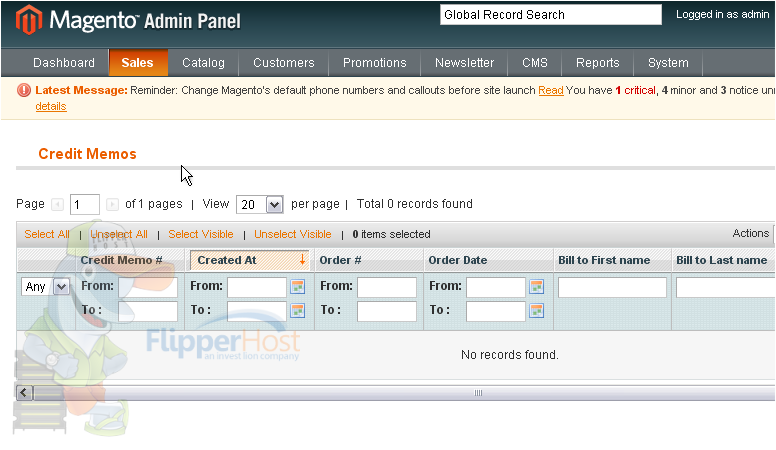Image resolution: width=776 pixels, height=450 pixels.
Task: Click Order # To field
Action: pyautogui.click(x=387, y=311)
